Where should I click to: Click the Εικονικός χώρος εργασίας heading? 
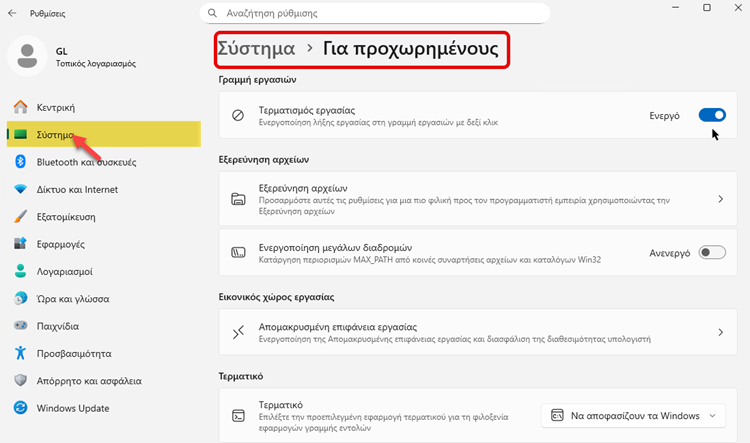pos(276,297)
